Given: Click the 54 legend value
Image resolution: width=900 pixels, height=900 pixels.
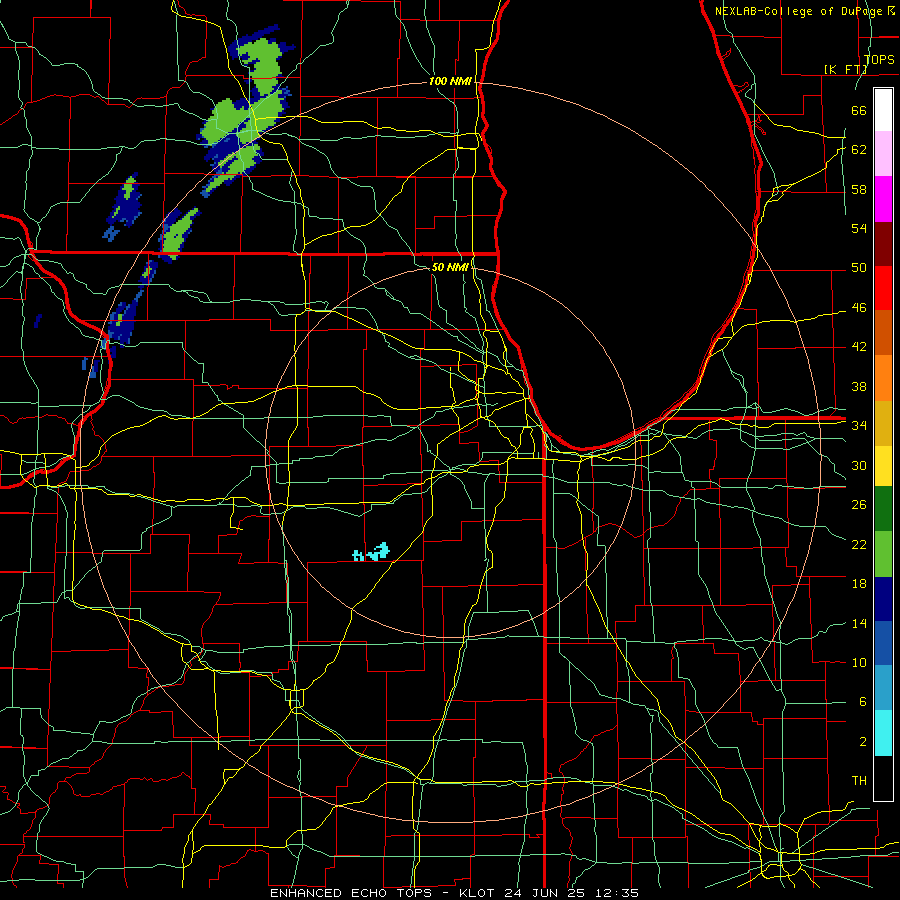Looking at the screenshot, I should coord(859,228).
